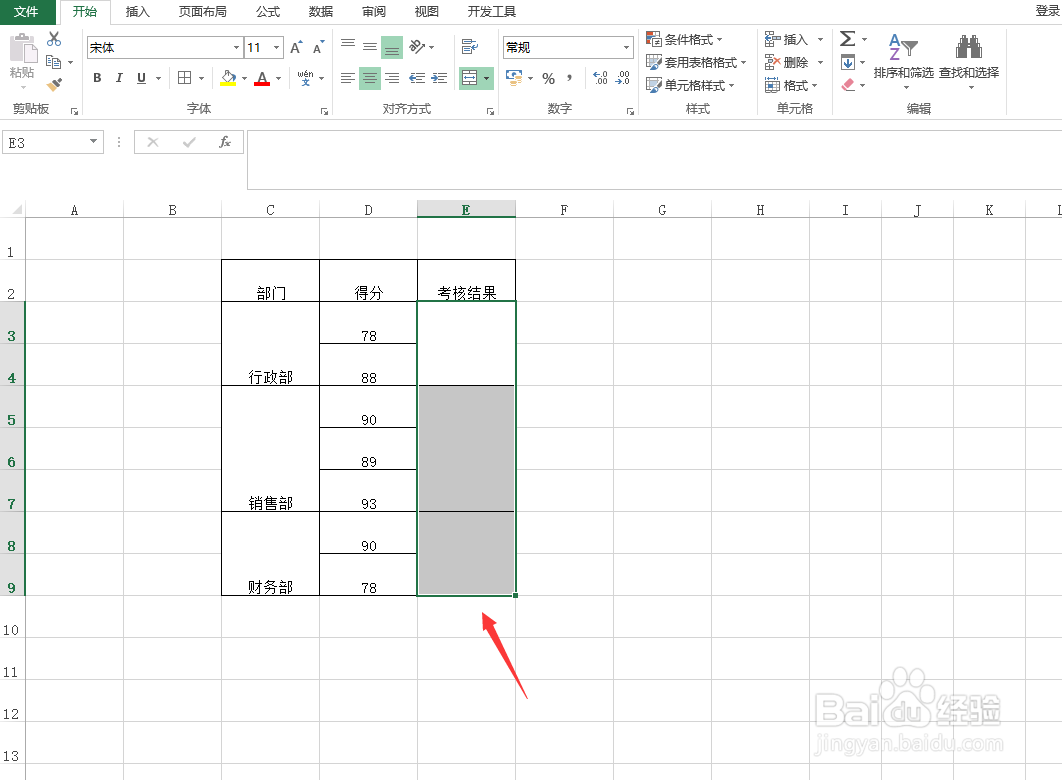Toggle italic formatting
The height and width of the screenshot is (780, 1062).
coord(119,76)
